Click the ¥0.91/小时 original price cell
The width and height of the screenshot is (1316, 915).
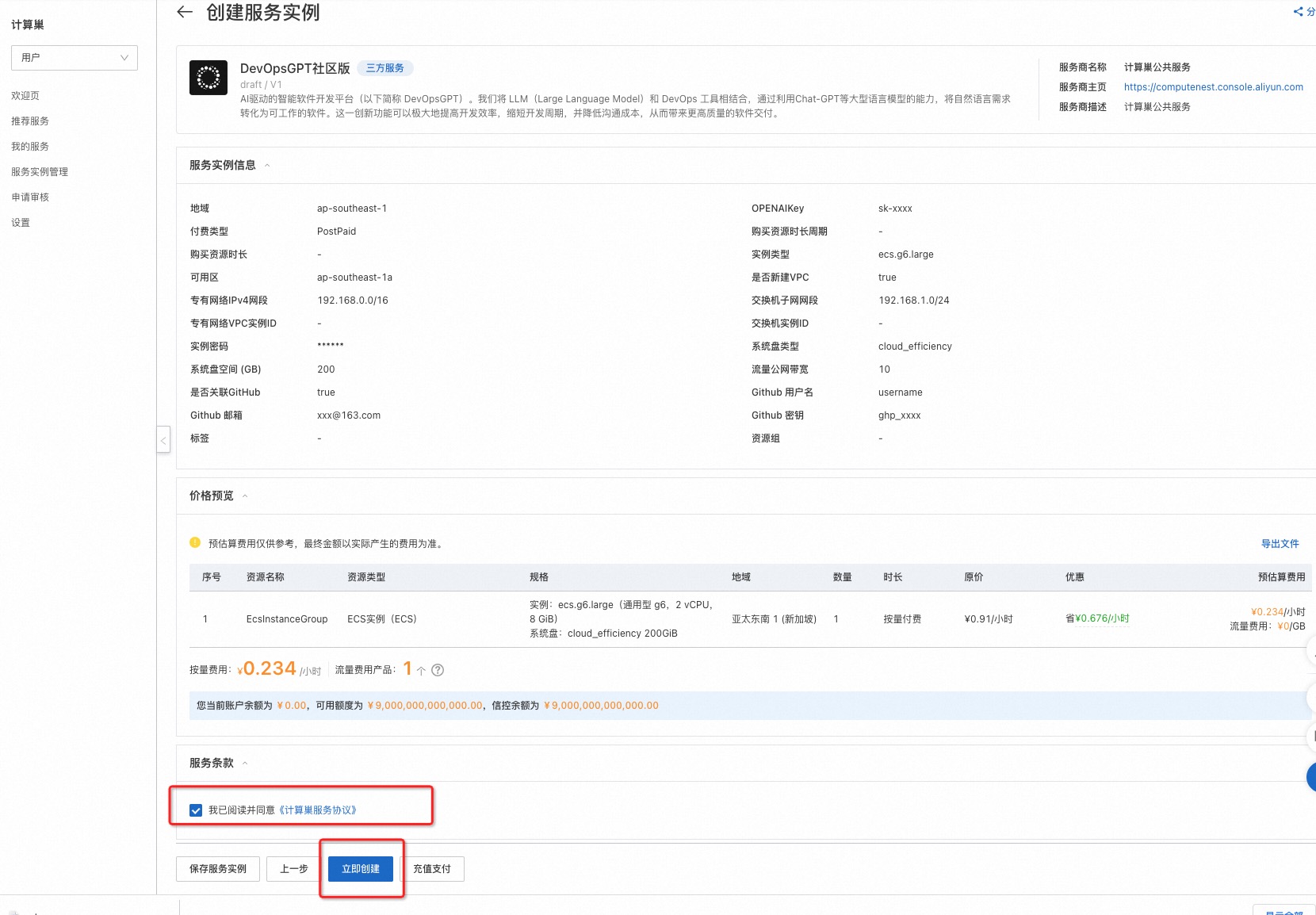[989, 619]
